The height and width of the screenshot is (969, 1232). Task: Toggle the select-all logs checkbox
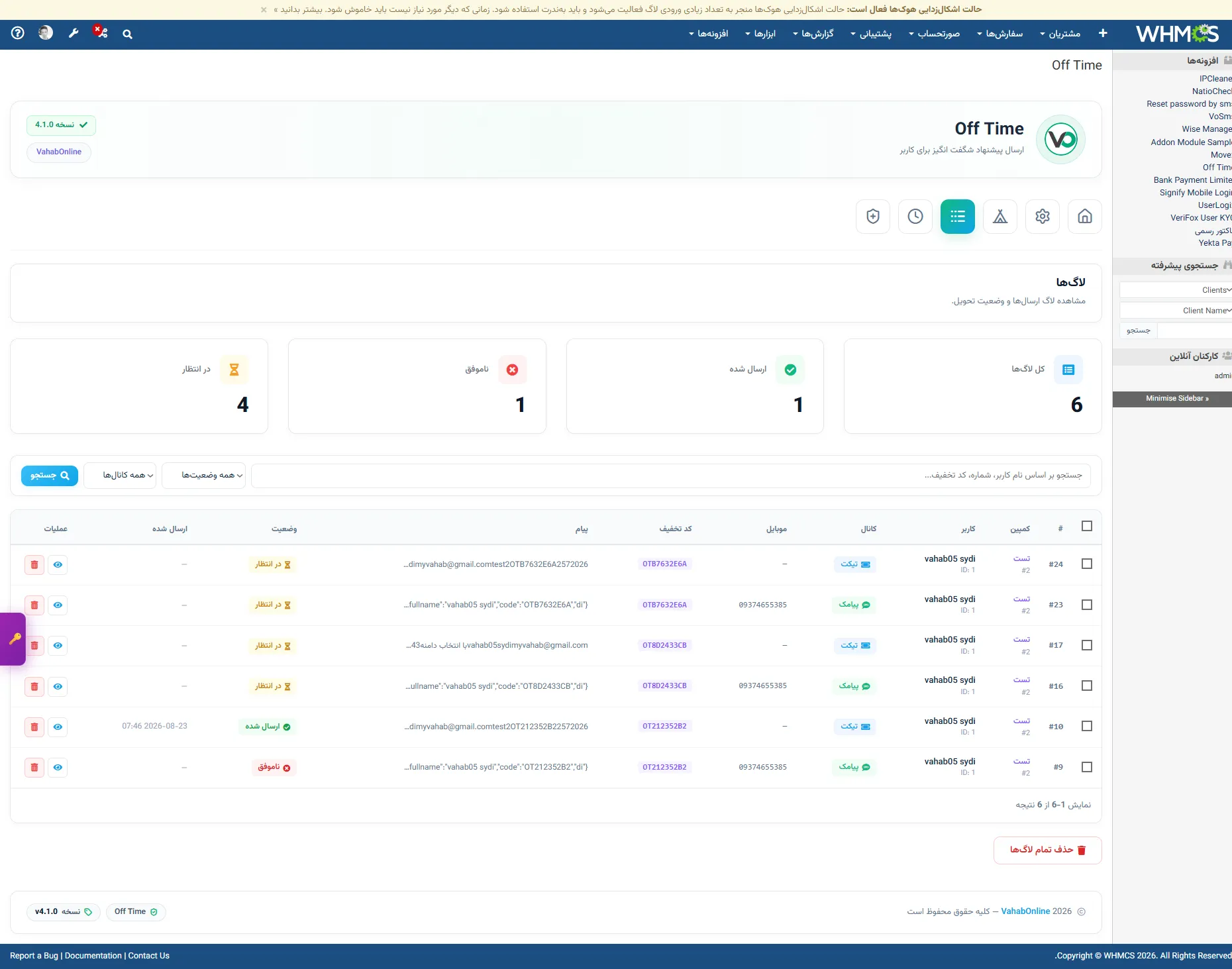pos(1086,526)
